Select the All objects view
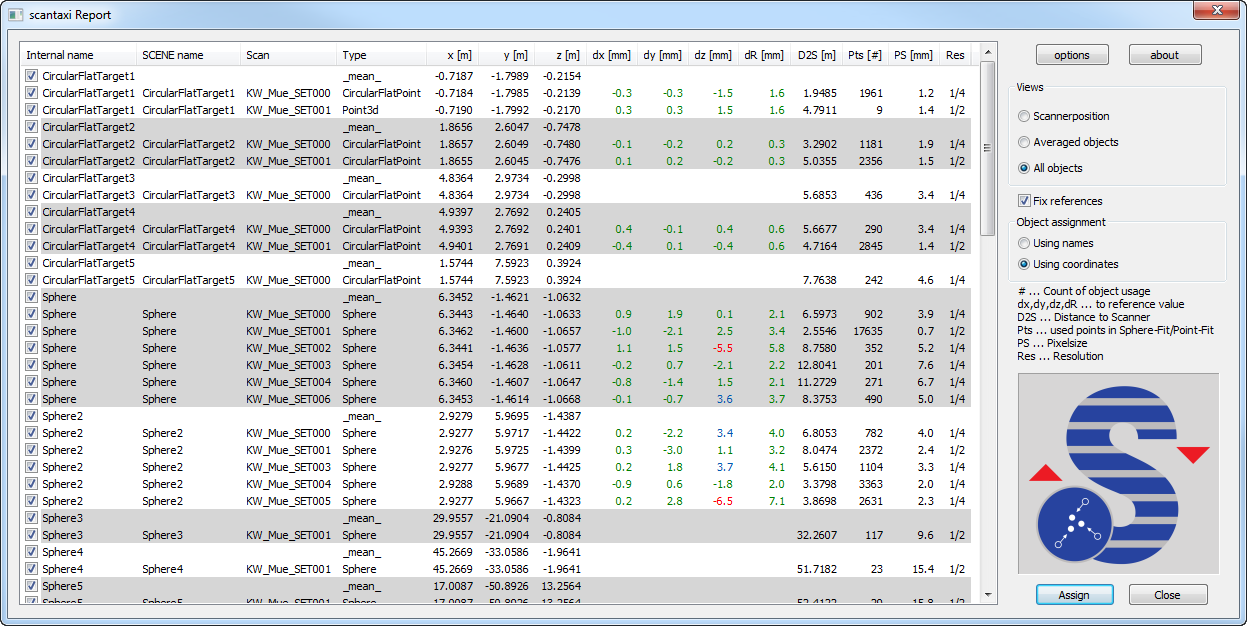1247x626 pixels. tap(1050, 168)
